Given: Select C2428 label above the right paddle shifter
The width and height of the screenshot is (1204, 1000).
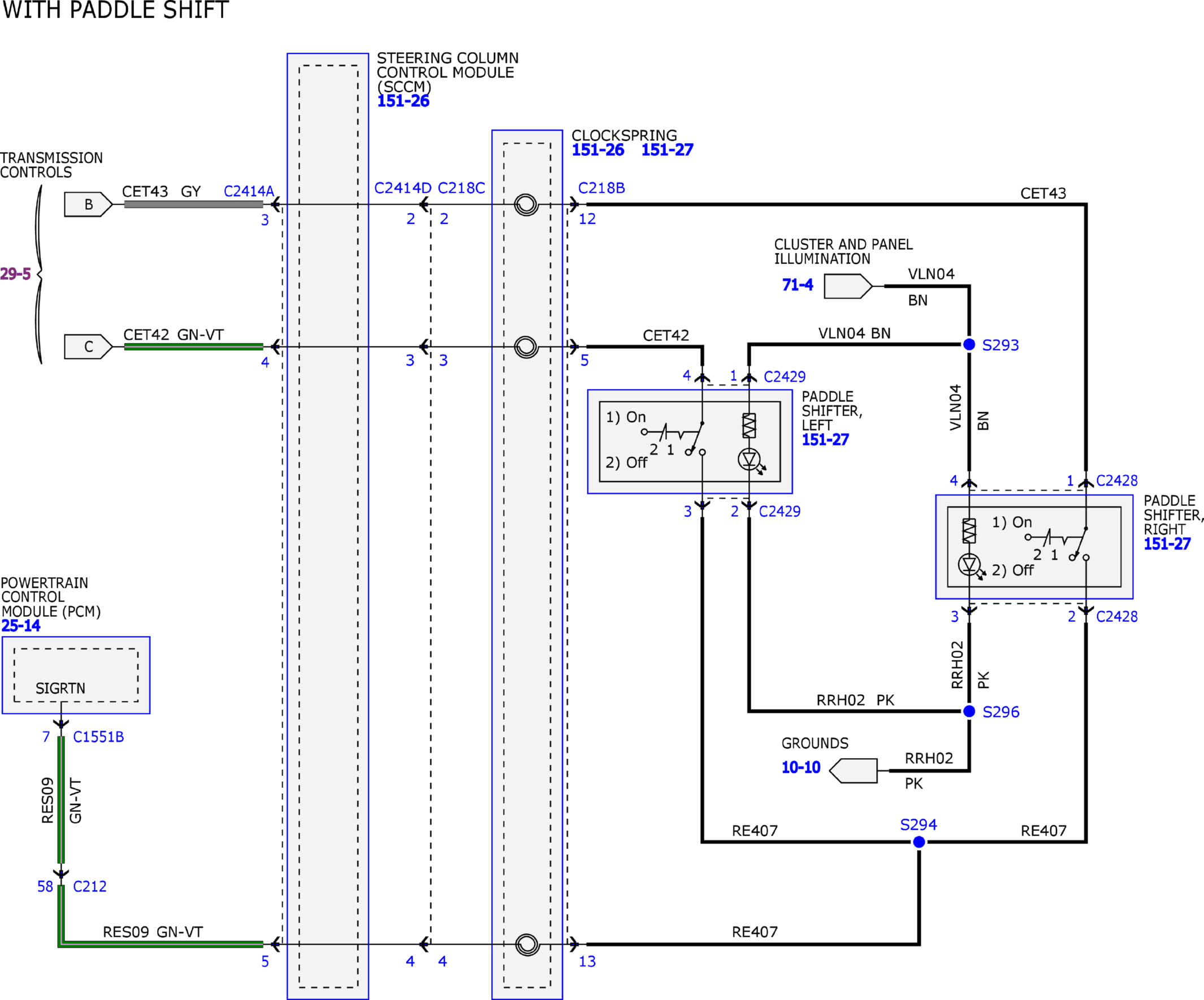Looking at the screenshot, I should pyautogui.click(x=1117, y=480).
